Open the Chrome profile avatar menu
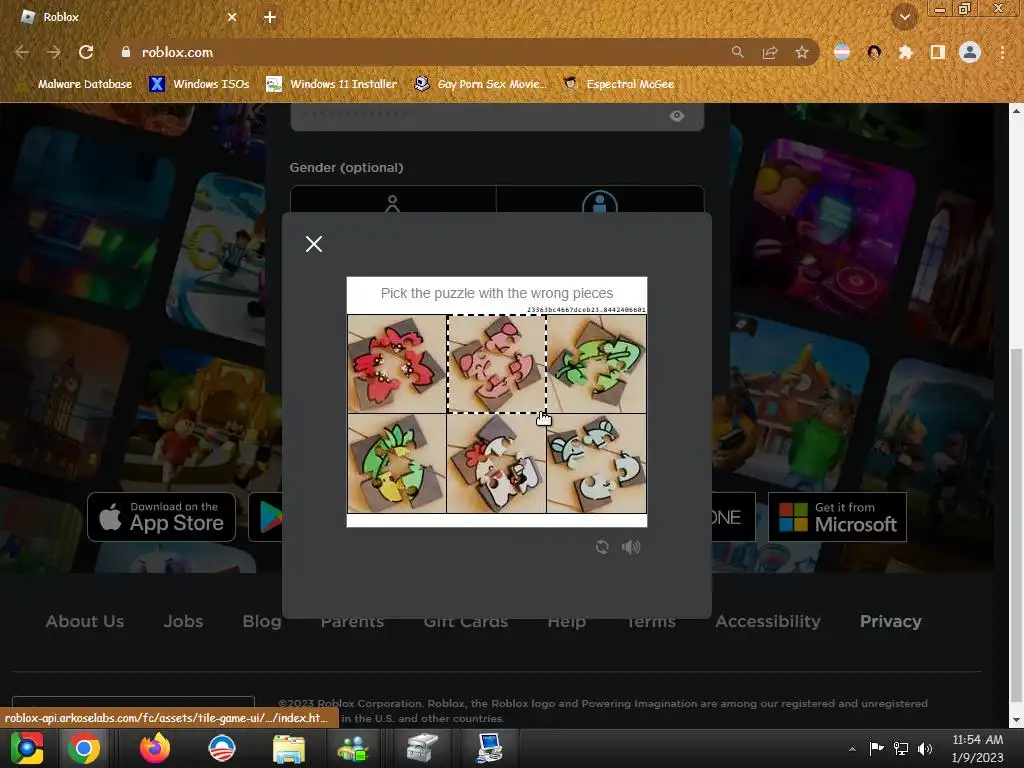1024x768 pixels. tap(970, 52)
